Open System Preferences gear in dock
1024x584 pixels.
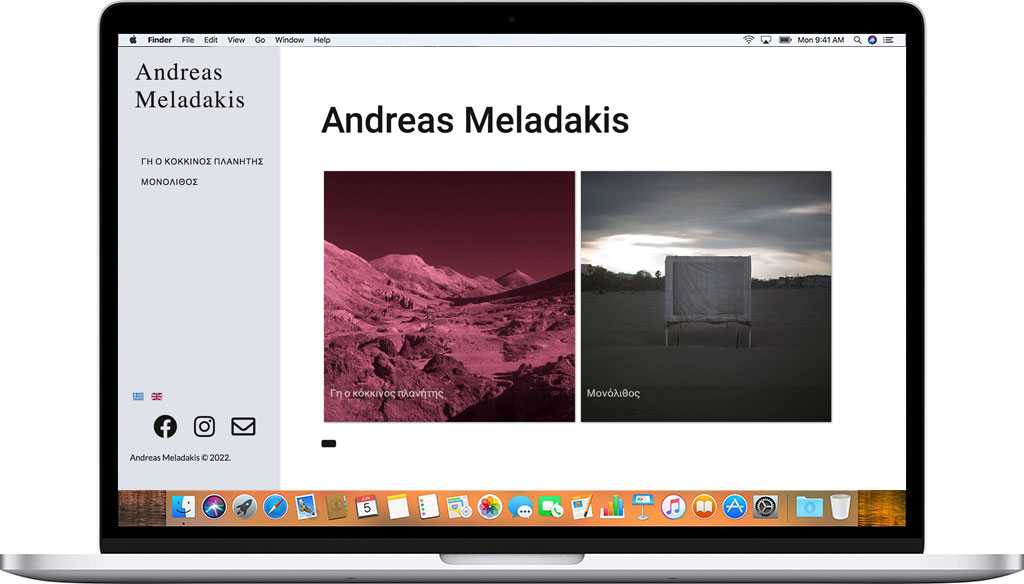pos(765,507)
